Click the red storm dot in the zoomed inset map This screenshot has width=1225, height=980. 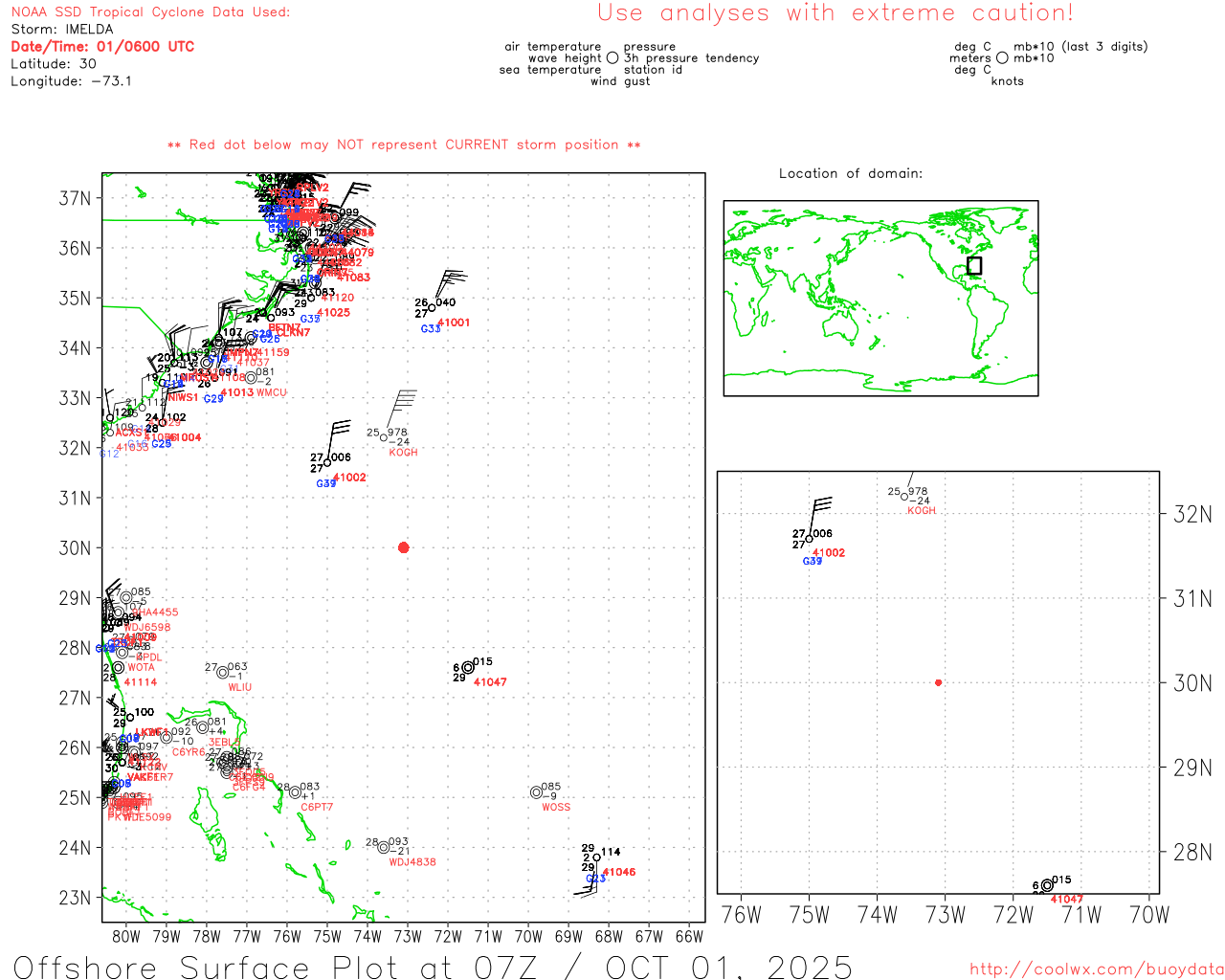coord(939,682)
